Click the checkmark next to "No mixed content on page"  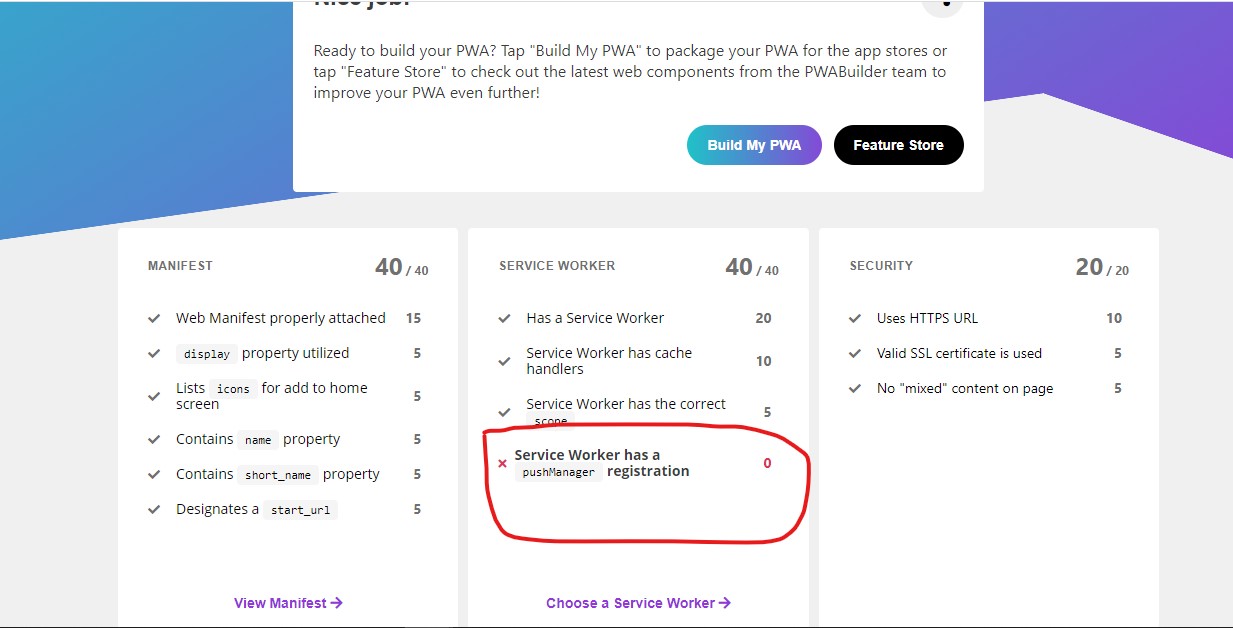(x=855, y=389)
